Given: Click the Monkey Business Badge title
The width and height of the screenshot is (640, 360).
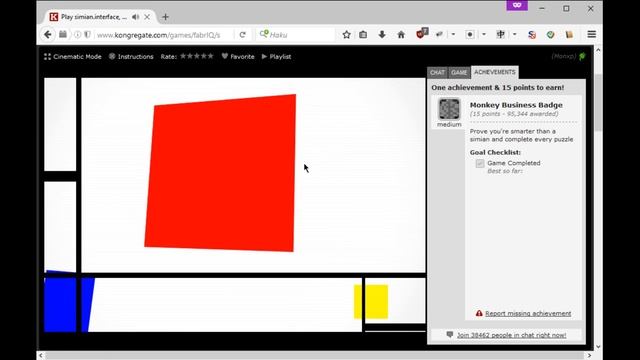Looking at the screenshot, I should point(516,105).
